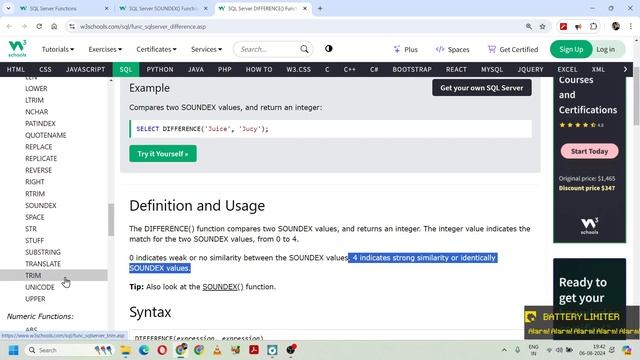Select the HTML topic tab
The width and height of the screenshot is (640, 360).
click(16, 69)
